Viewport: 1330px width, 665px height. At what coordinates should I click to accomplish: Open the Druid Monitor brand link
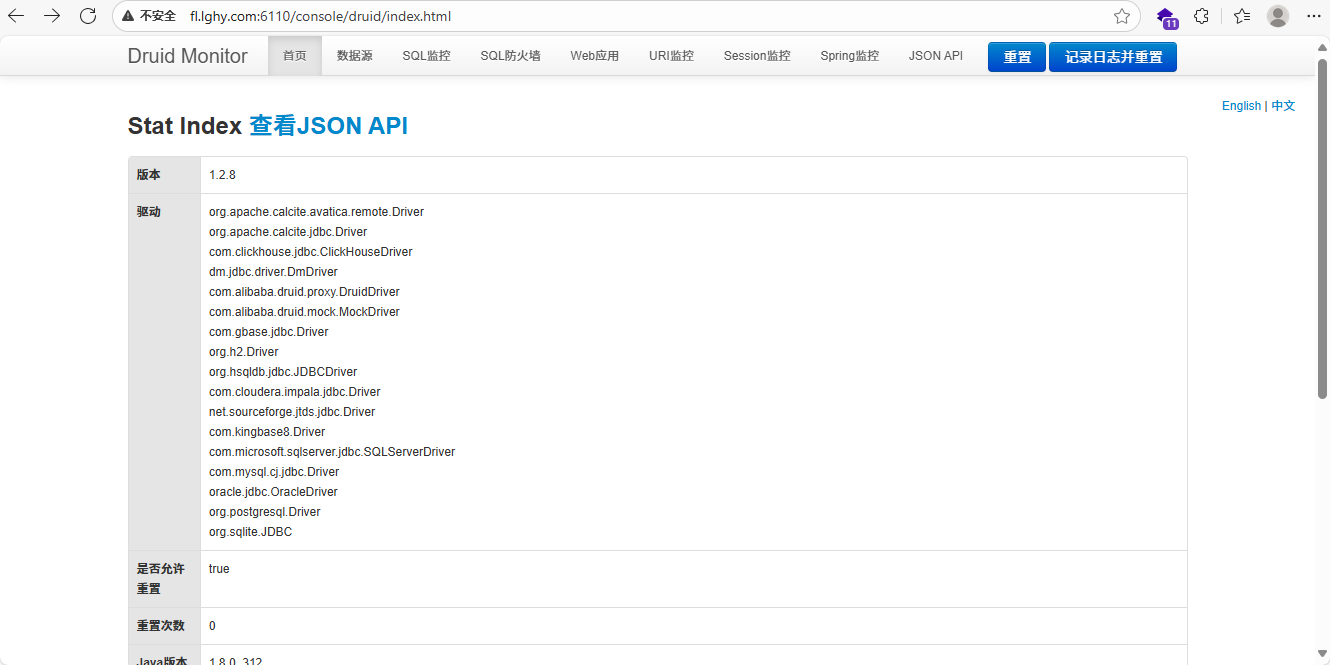187,56
